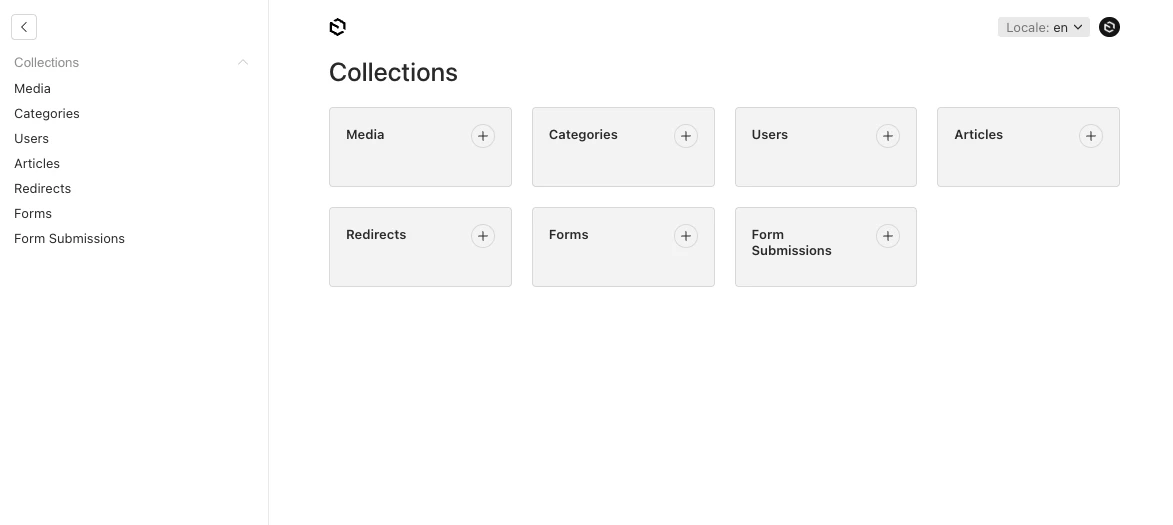
Task: Add a new User with plus icon
Action: click(888, 136)
